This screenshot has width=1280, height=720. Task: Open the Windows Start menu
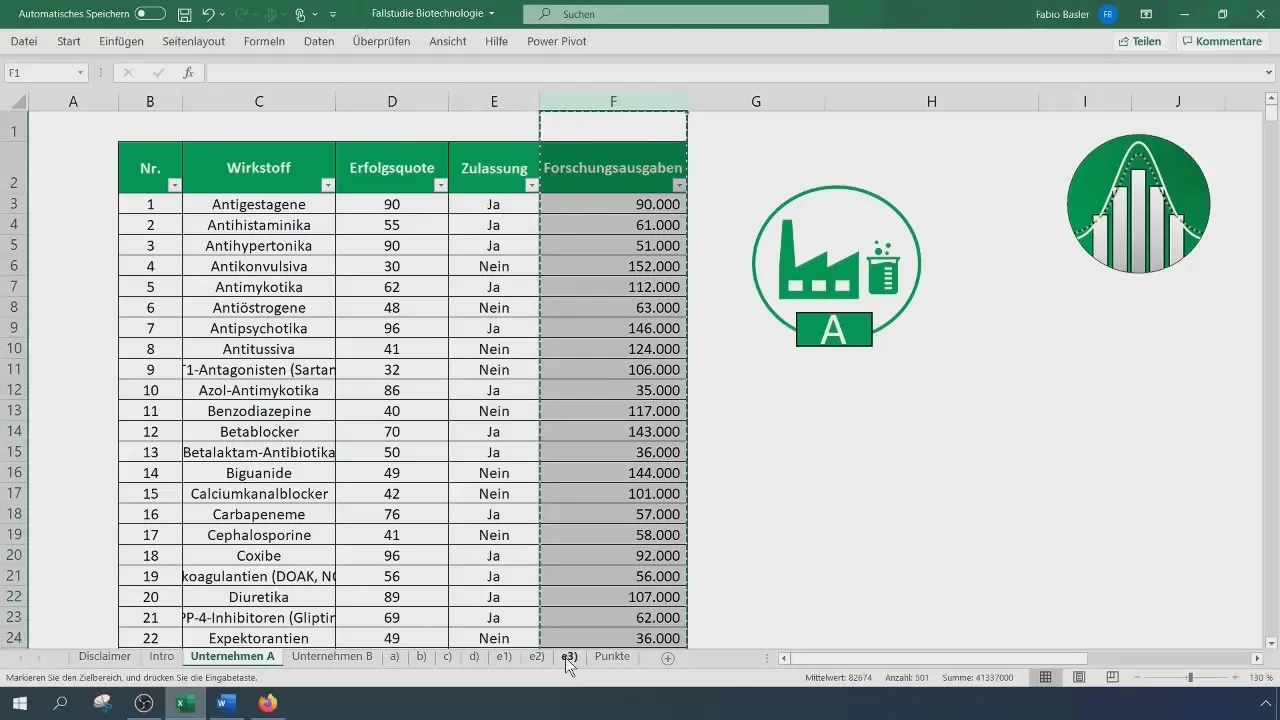(x=19, y=703)
